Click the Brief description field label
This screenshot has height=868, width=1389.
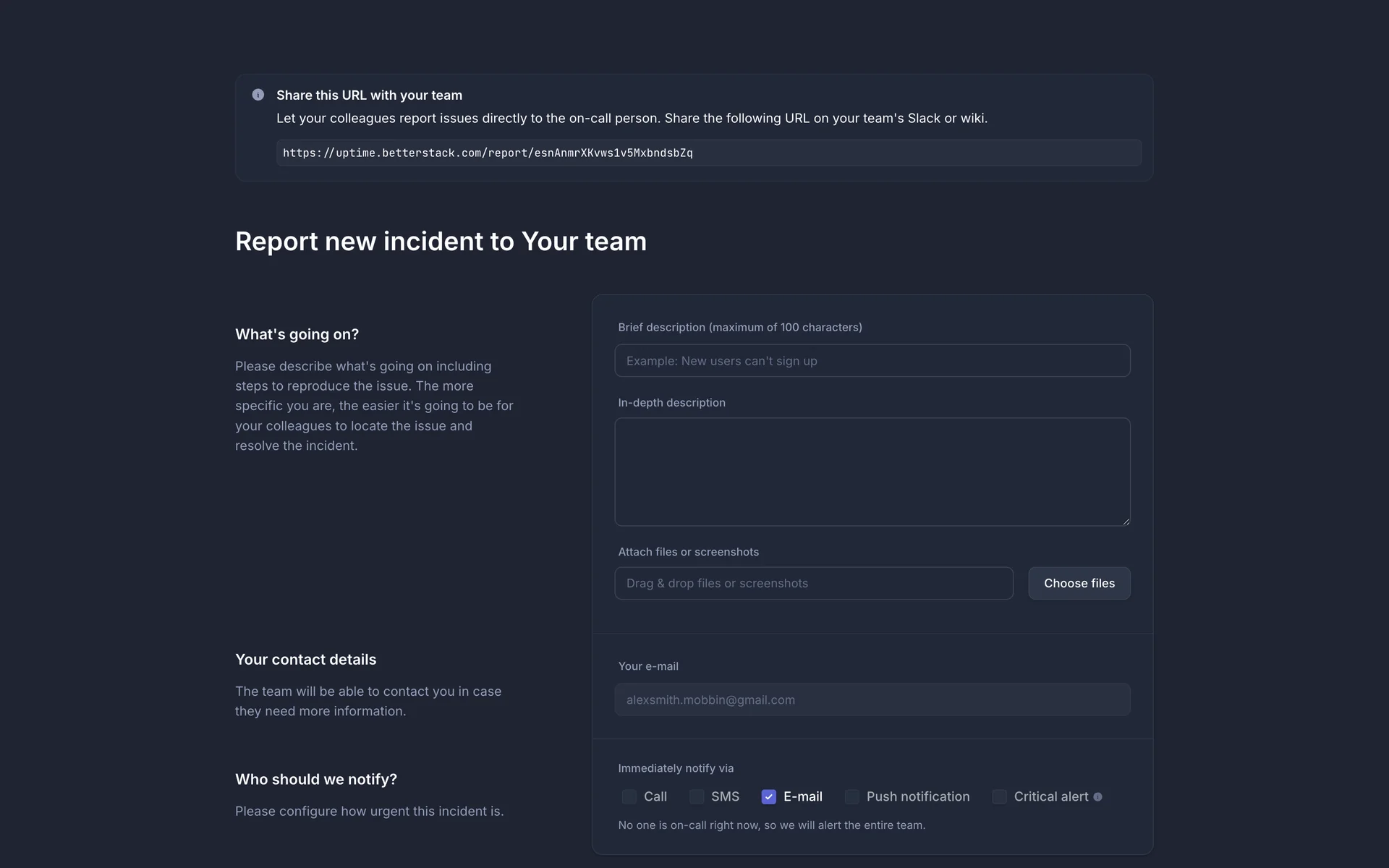click(739, 328)
